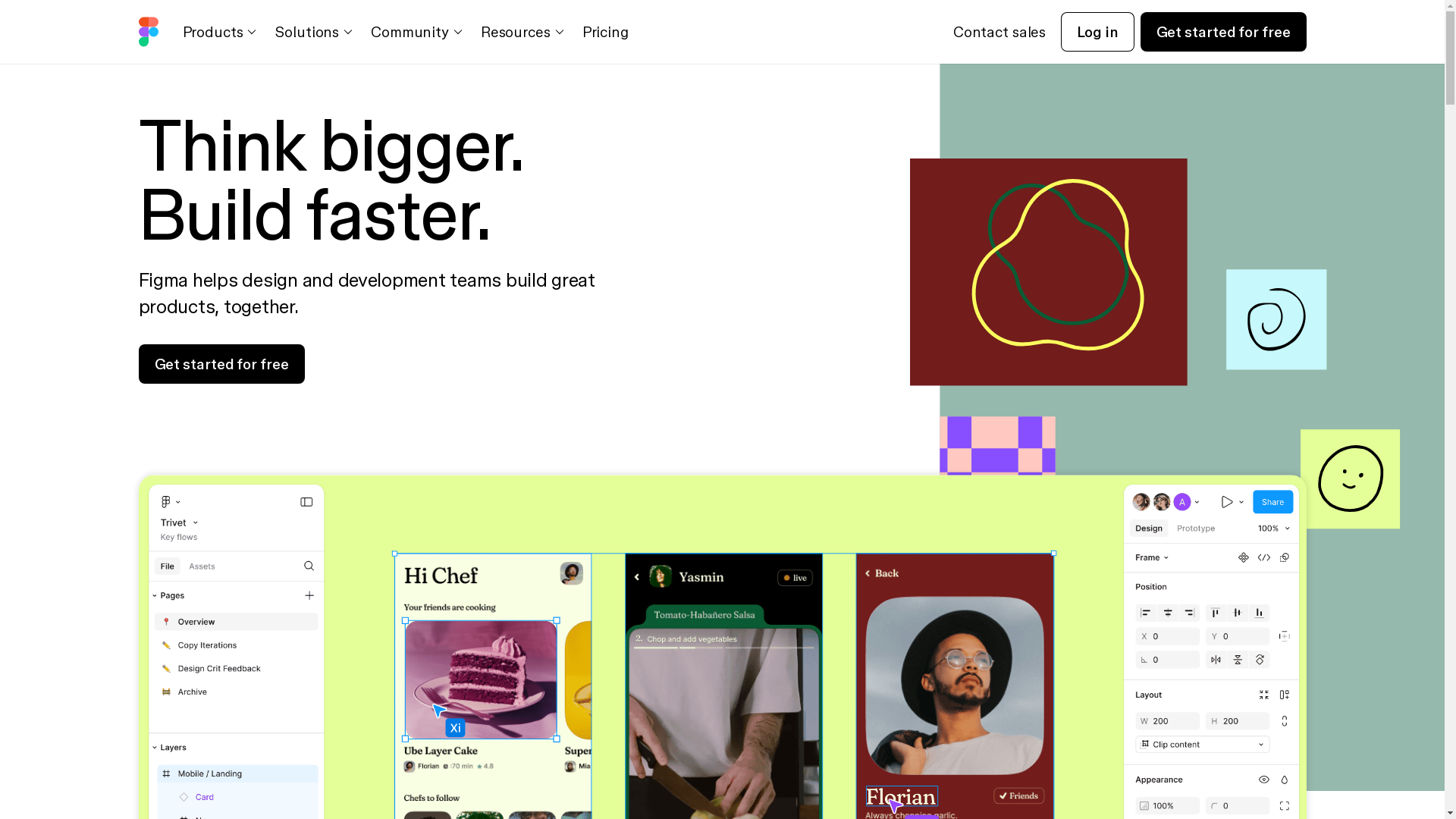Click add new page plus icon
This screenshot has height=819, width=1456.
[309, 595]
